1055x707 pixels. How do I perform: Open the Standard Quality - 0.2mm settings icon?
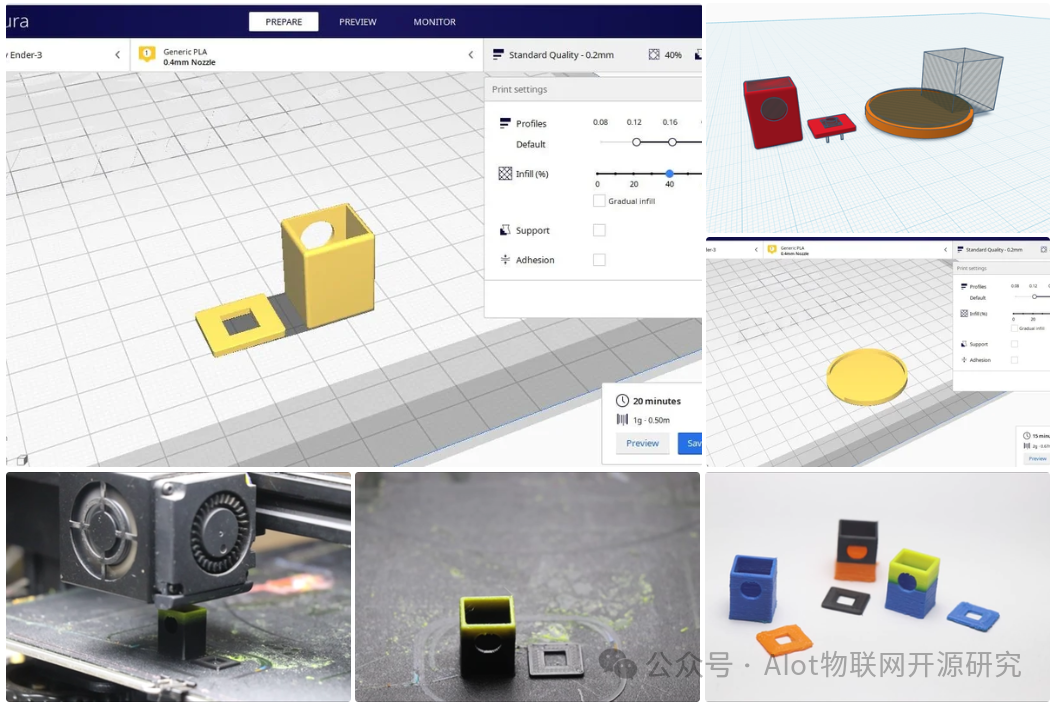[500, 55]
